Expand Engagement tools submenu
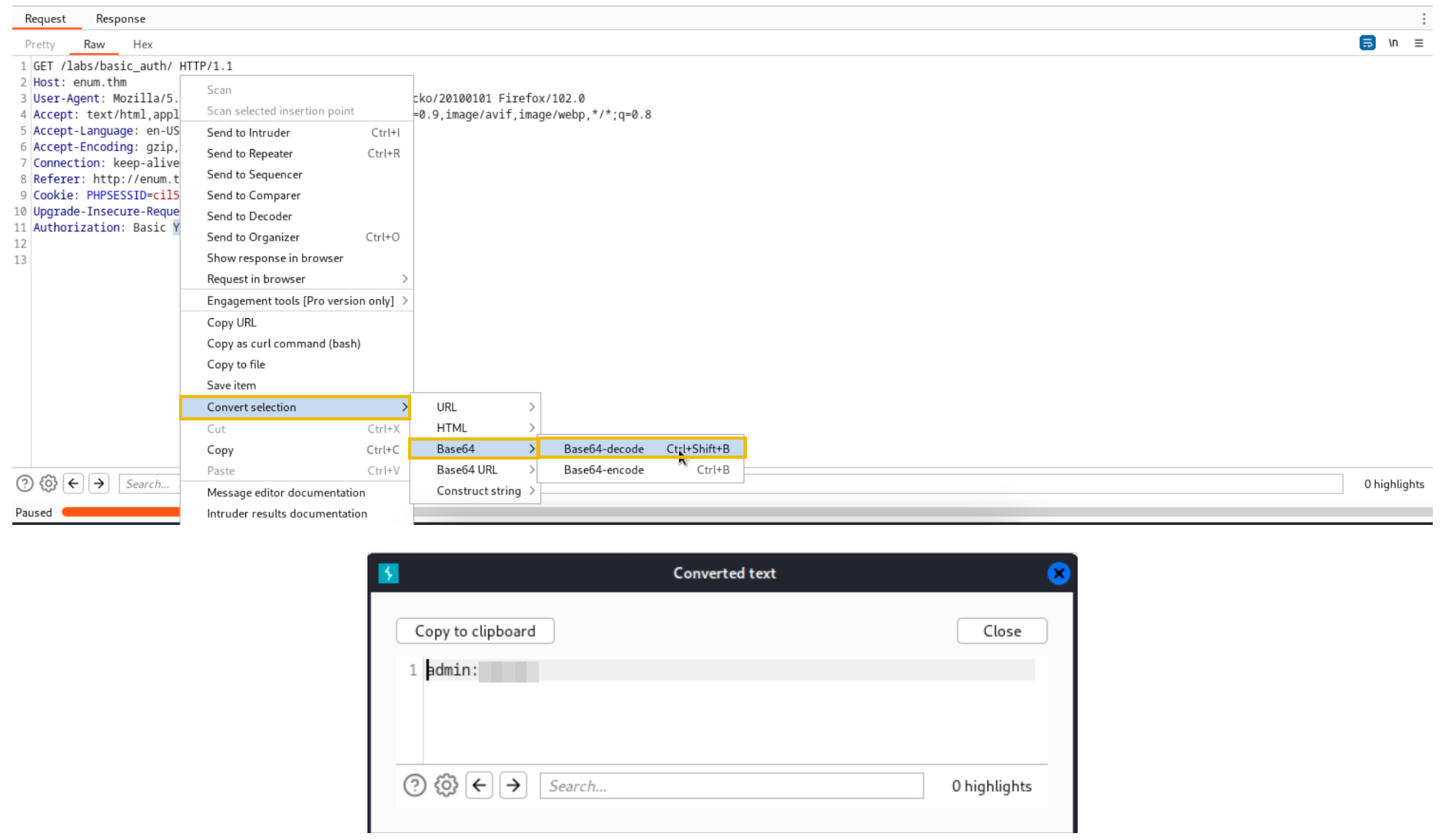Screen dimensions: 1442x840 point(297,300)
